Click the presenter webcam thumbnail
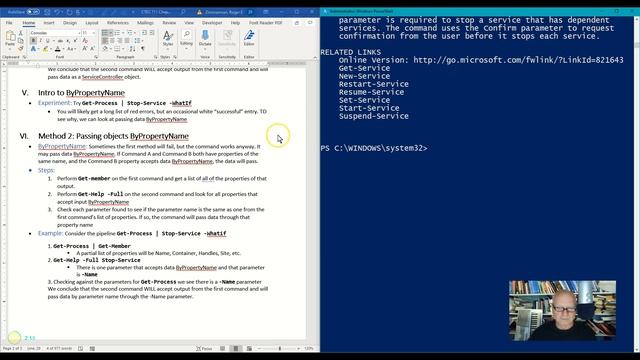 [x=562, y=310]
